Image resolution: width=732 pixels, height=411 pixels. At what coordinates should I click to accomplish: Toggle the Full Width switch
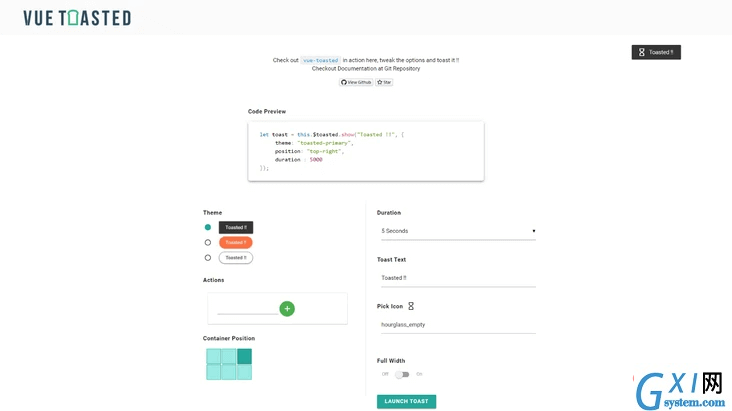pos(402,374)
